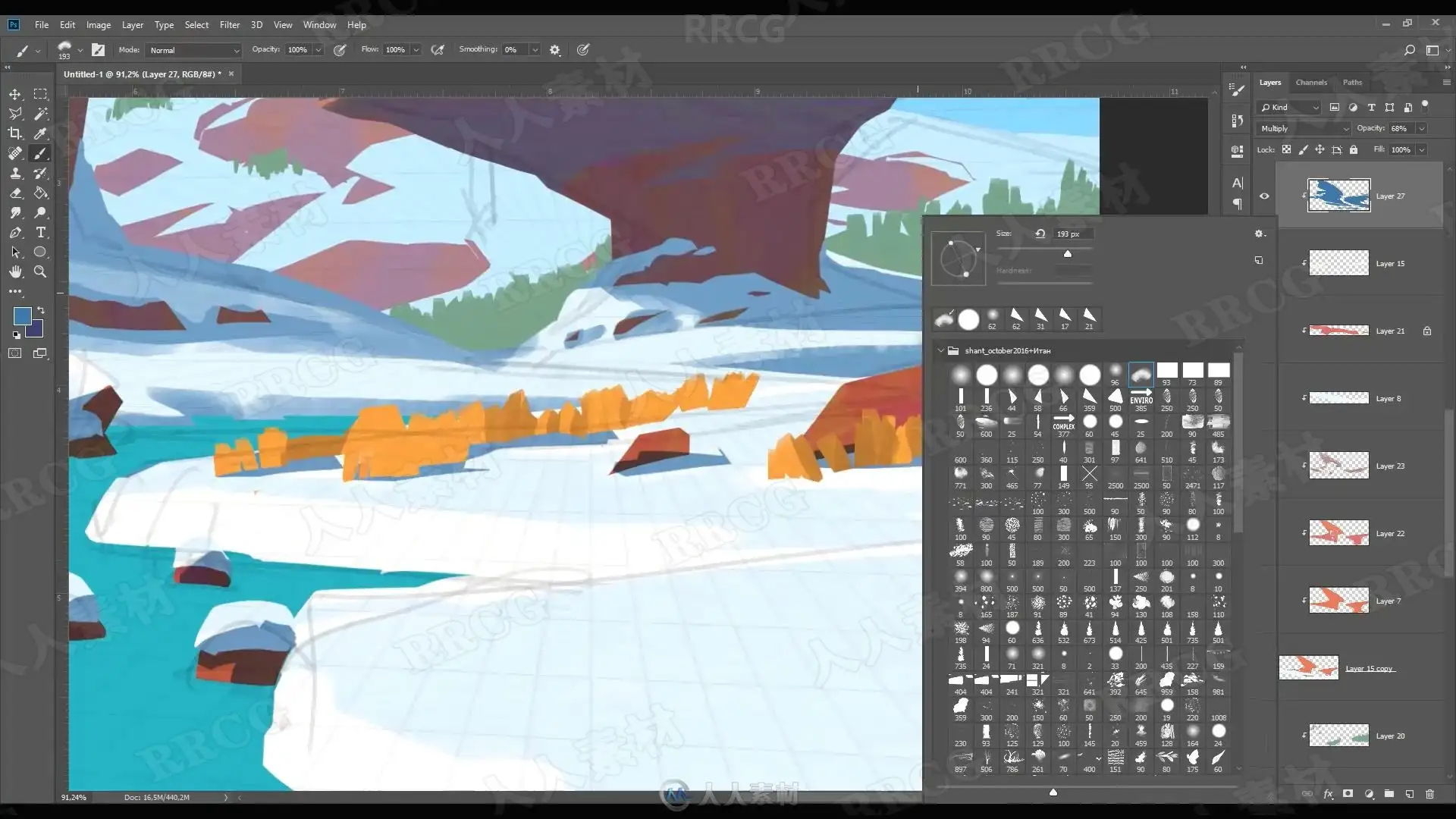Open the layer Opacity dropdown
Image resolution: width=1456 pixels, height=819 pixels.
coord(1422,128)
